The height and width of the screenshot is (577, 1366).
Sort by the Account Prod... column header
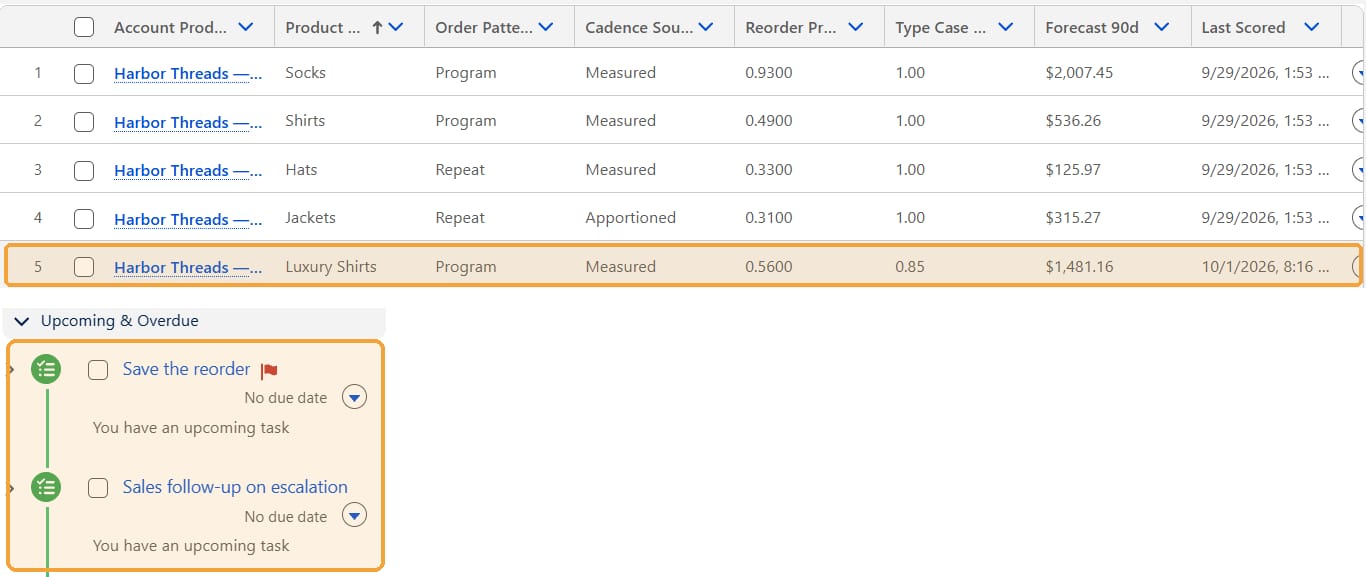click(x=170, y=28)
